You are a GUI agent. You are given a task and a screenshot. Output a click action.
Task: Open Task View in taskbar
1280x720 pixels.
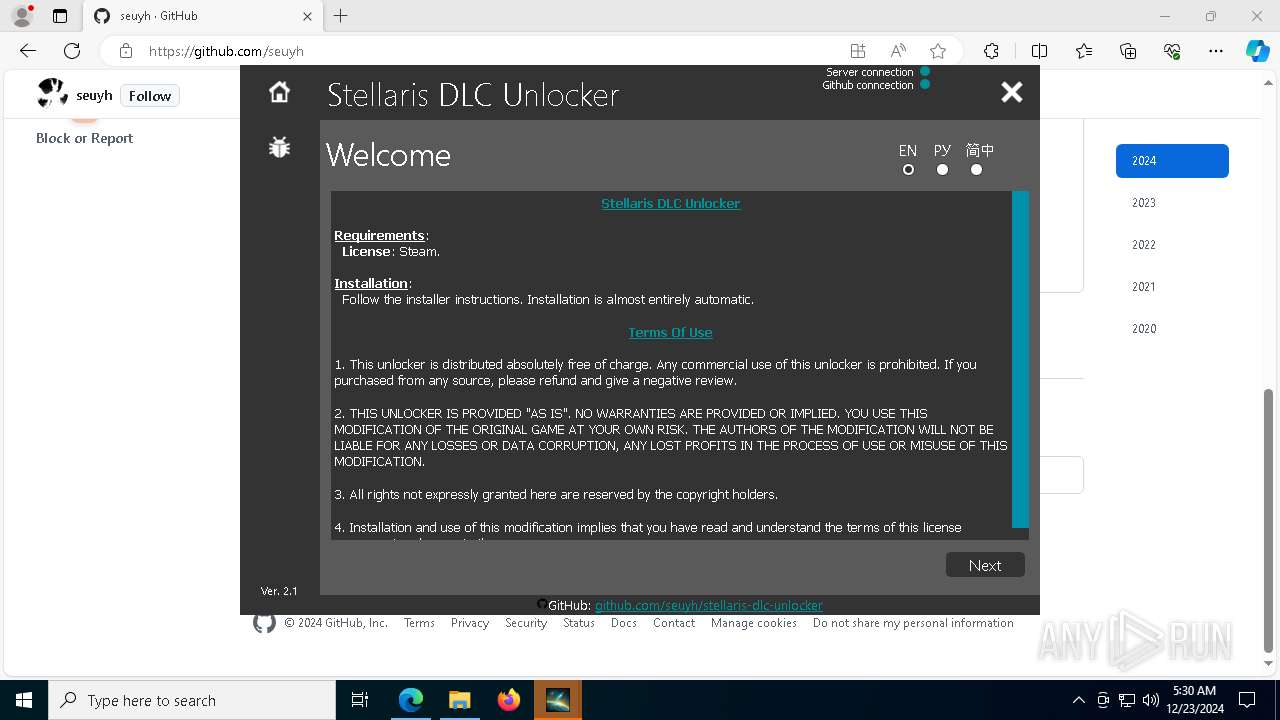(x=360, y=700)
